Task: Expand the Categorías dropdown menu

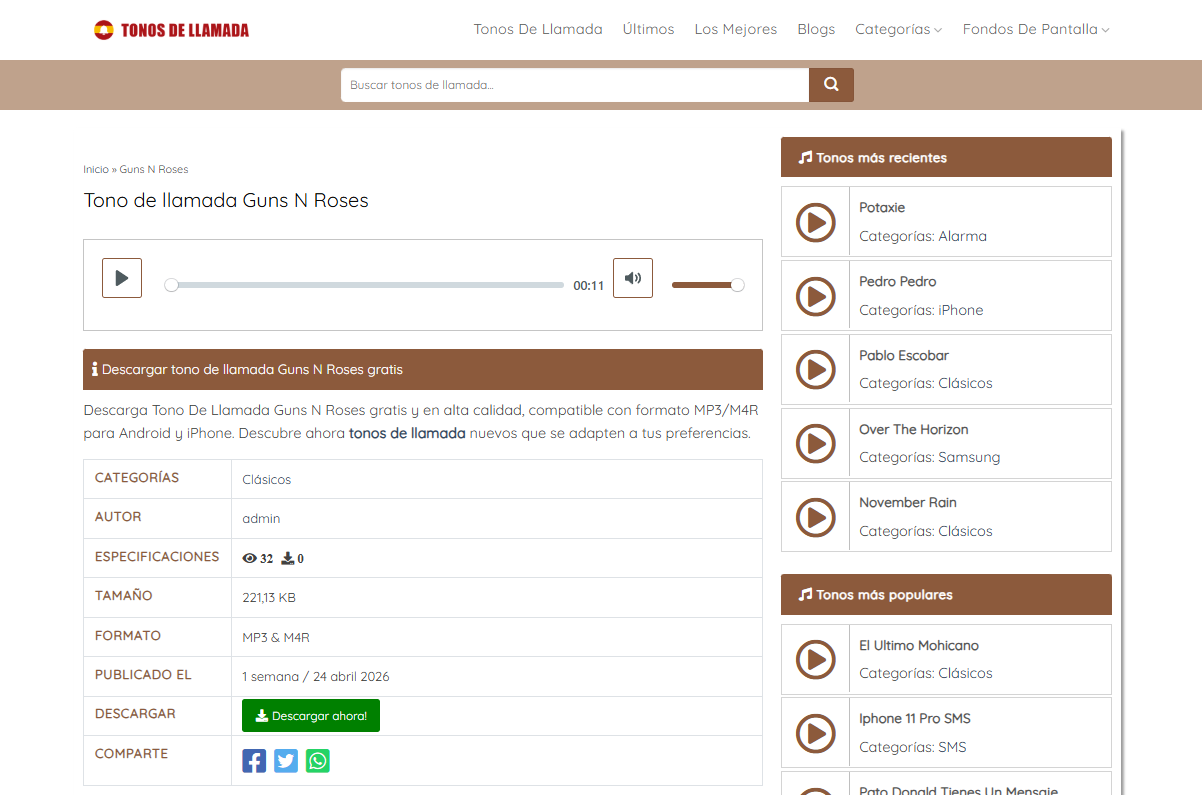Action: coord(898,29)
